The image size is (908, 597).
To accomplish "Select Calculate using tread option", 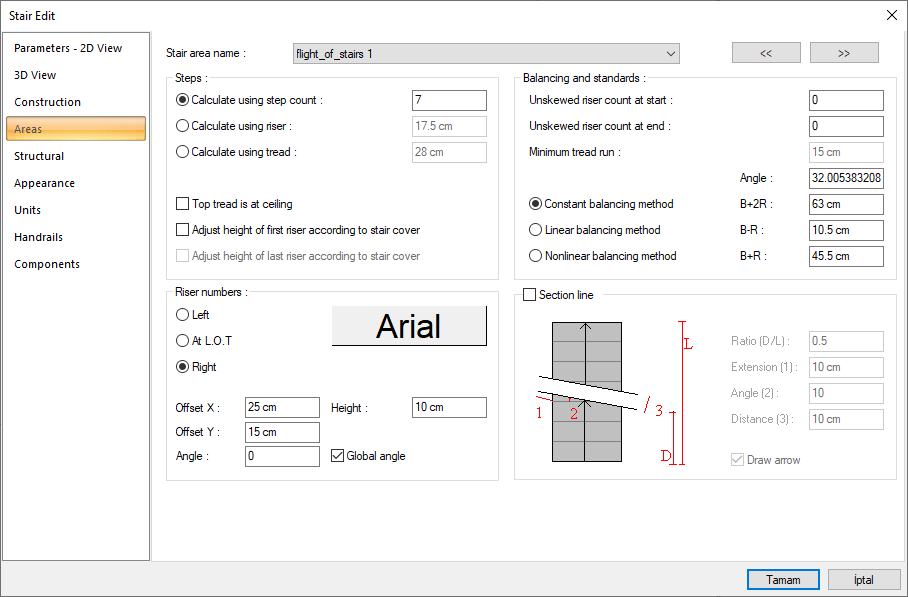I will click(x=182, y=152).
